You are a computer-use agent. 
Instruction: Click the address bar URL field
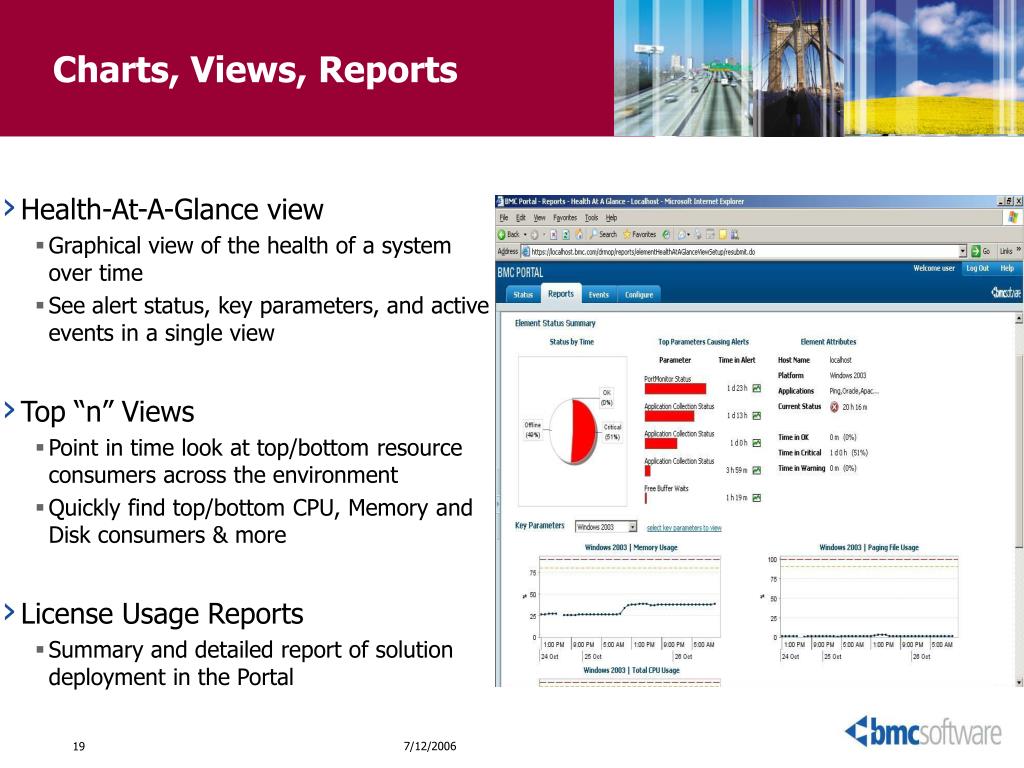click(744, 251)
